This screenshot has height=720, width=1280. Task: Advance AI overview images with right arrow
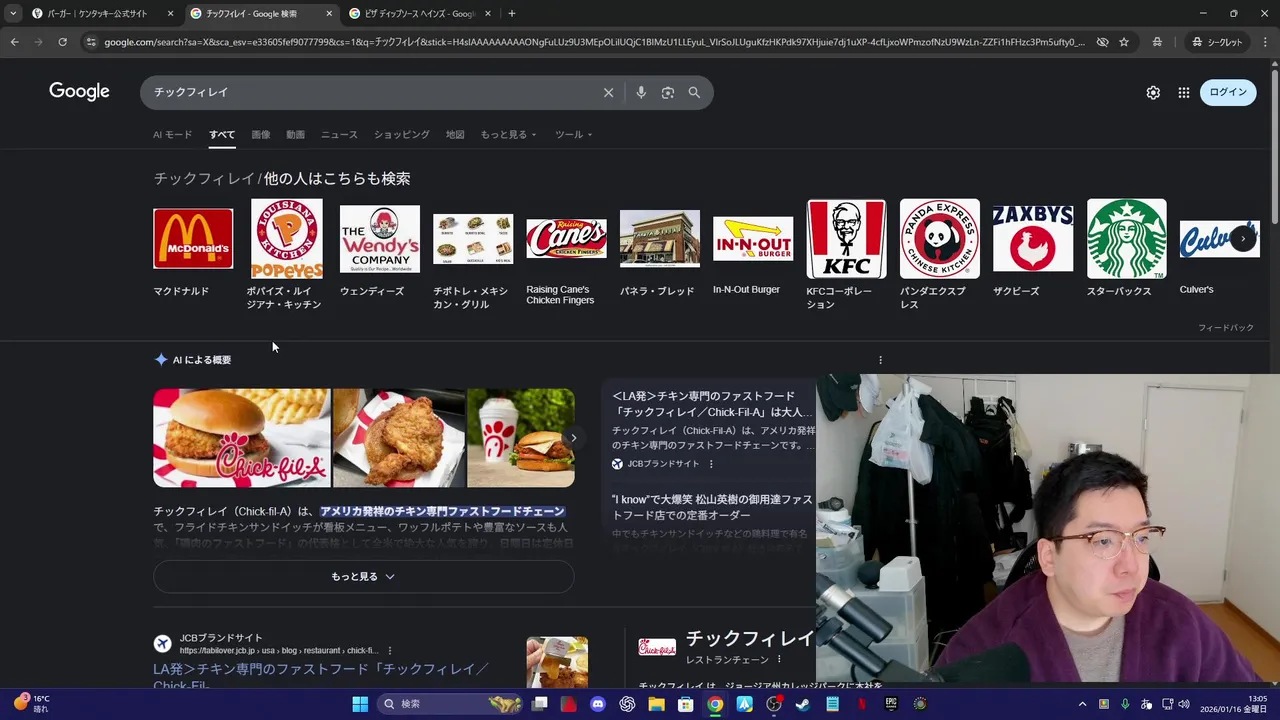pyautogui.click(x=573, y=438)
